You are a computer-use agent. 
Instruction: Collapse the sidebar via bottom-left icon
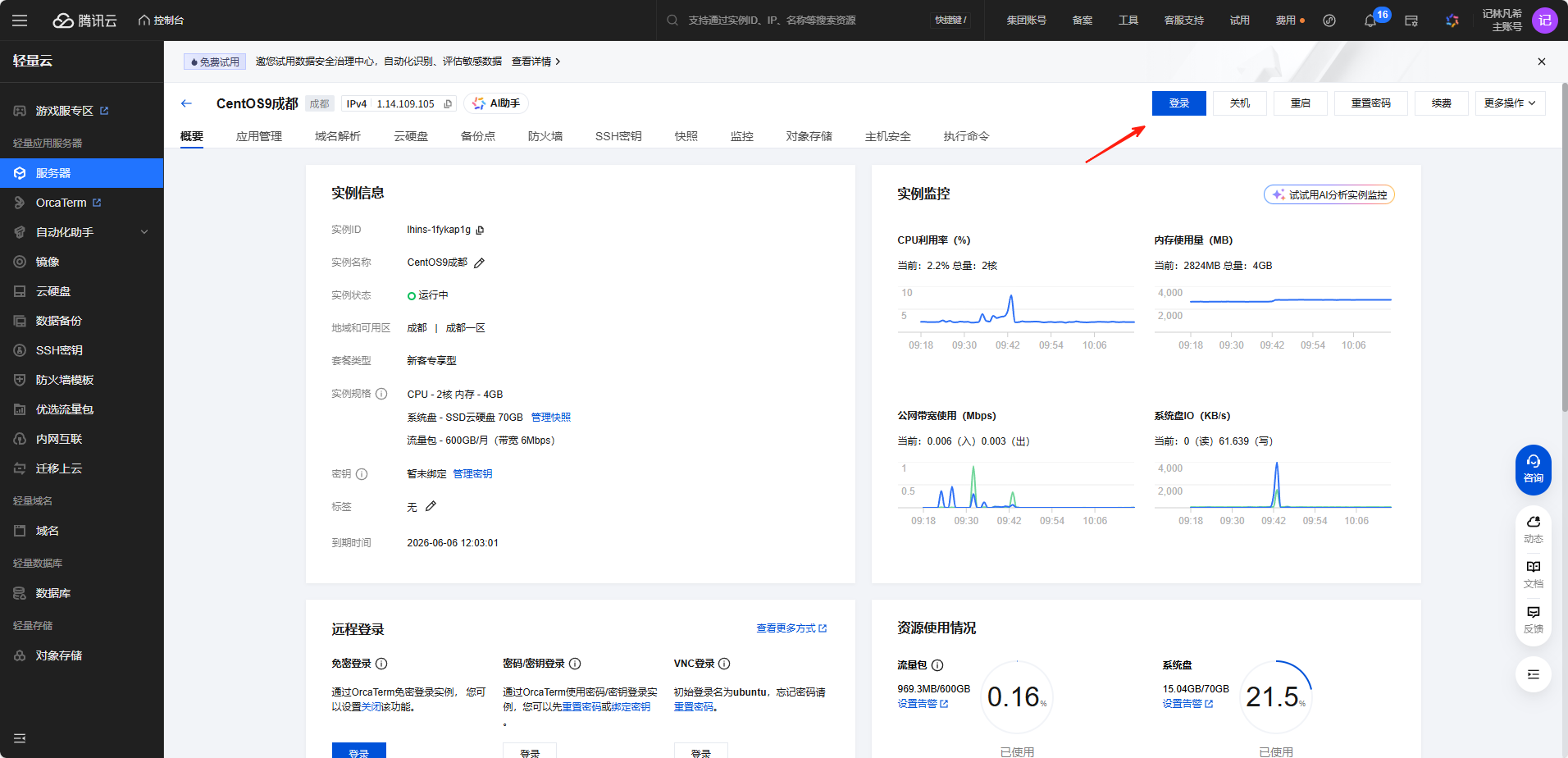pos(20,738)
